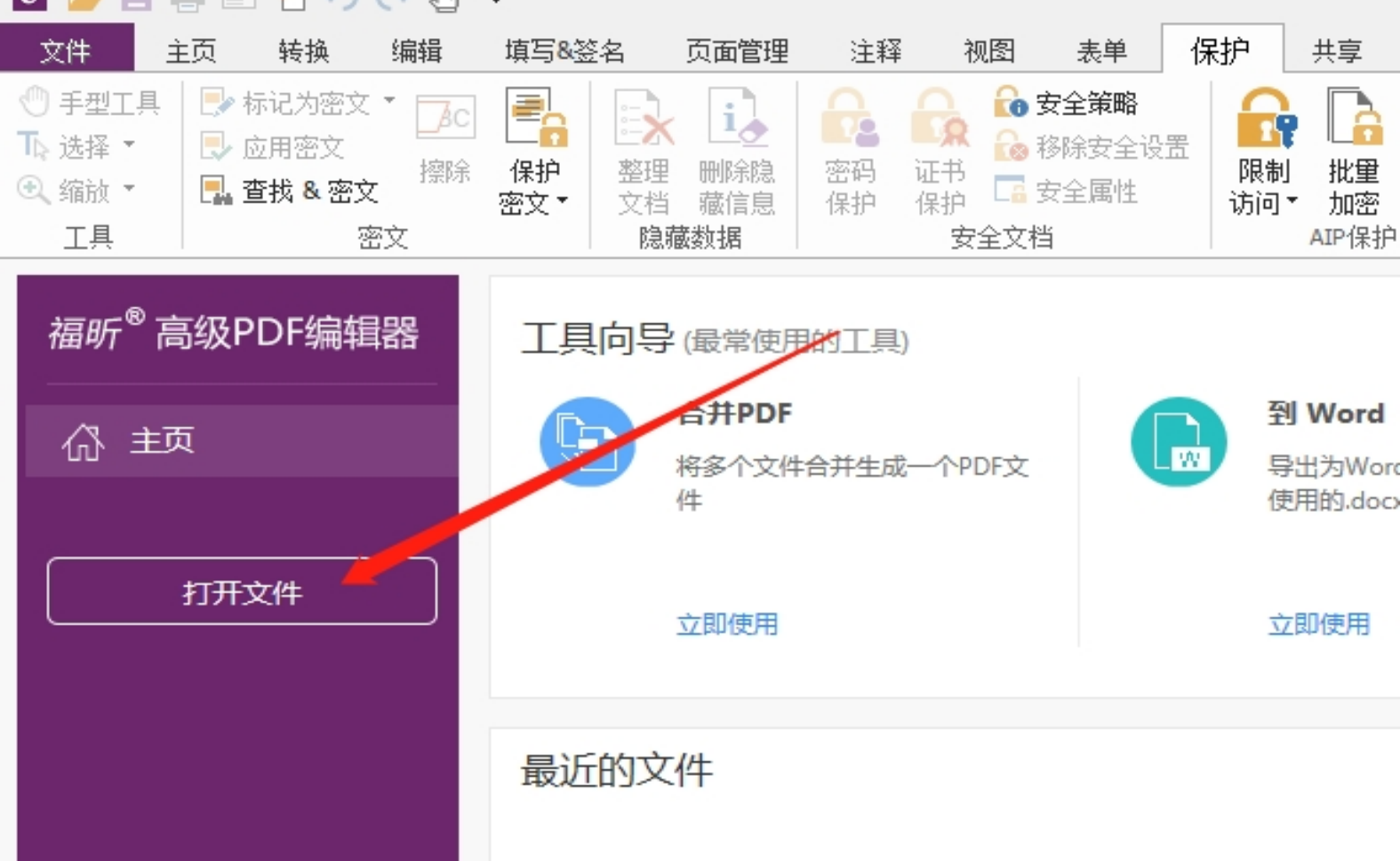Click Sanitize Document (整理文档)
The height and width of the screenshot is (861, 1400).
tap(644, 152)
